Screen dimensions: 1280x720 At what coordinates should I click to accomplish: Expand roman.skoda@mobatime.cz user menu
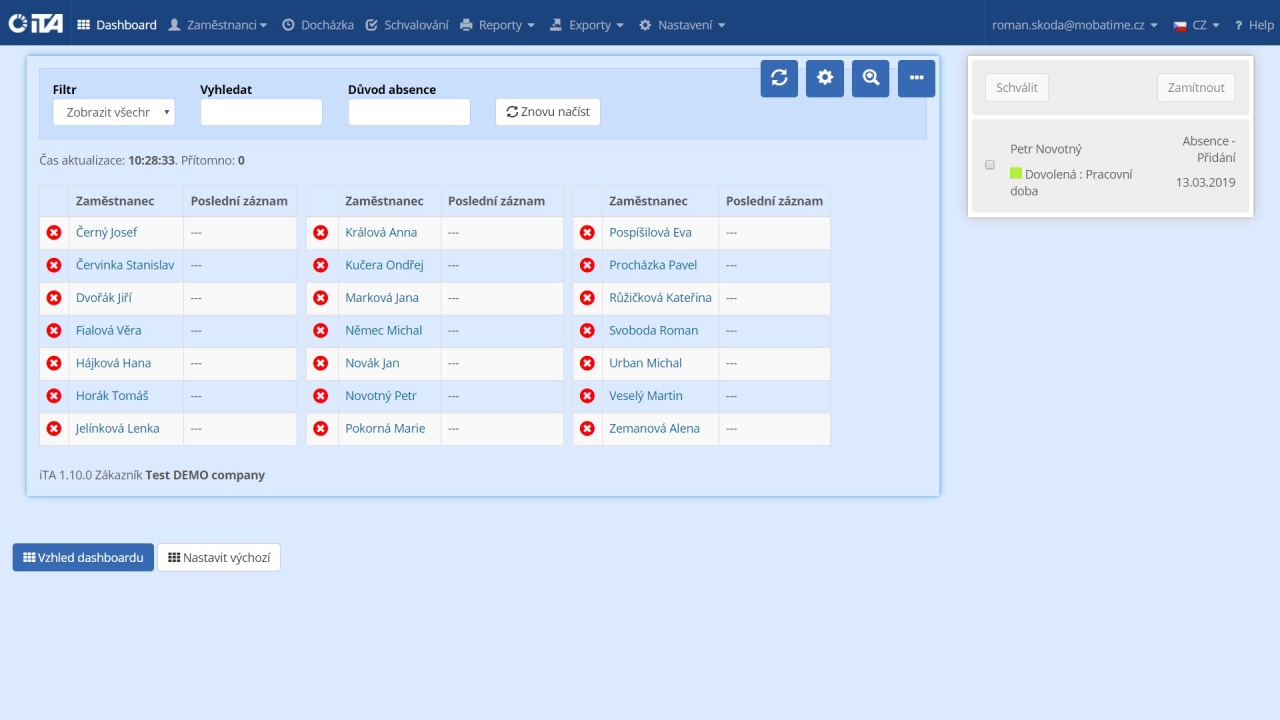pos(1074,25)
